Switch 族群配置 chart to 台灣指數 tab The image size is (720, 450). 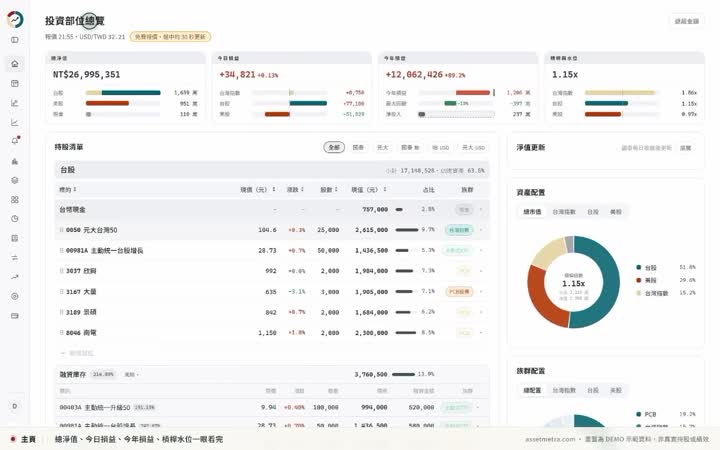(563, 390)
